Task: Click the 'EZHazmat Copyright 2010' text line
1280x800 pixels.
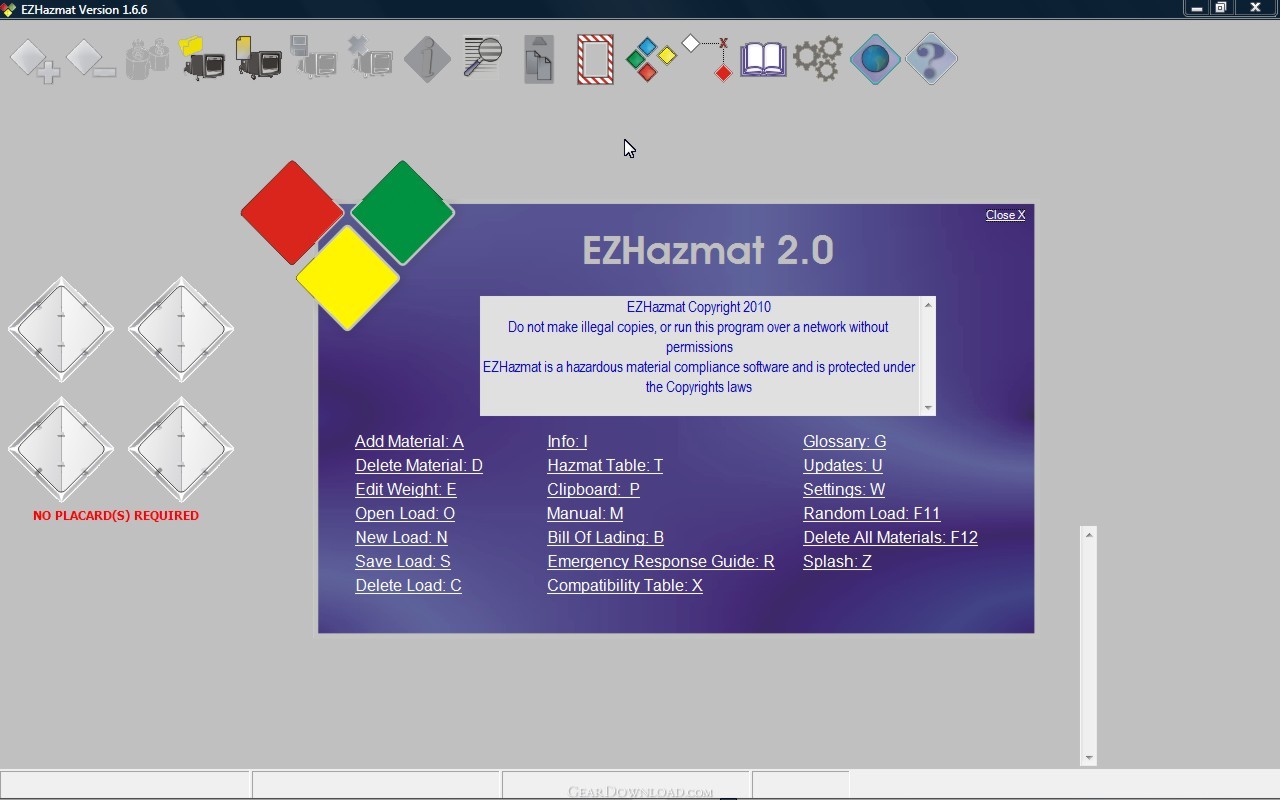Action: (699, 307)
